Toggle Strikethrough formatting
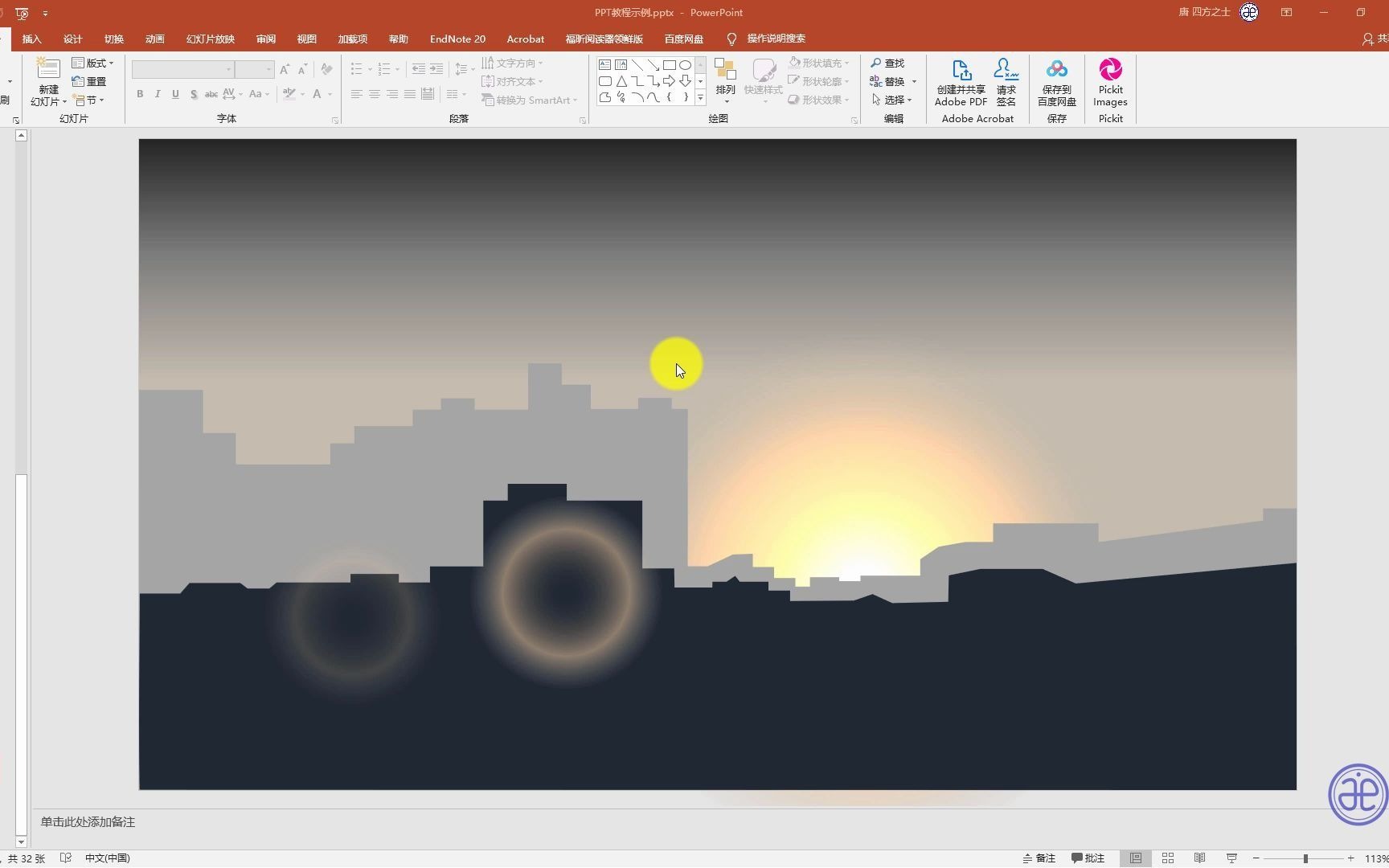 tap(211, 94)
